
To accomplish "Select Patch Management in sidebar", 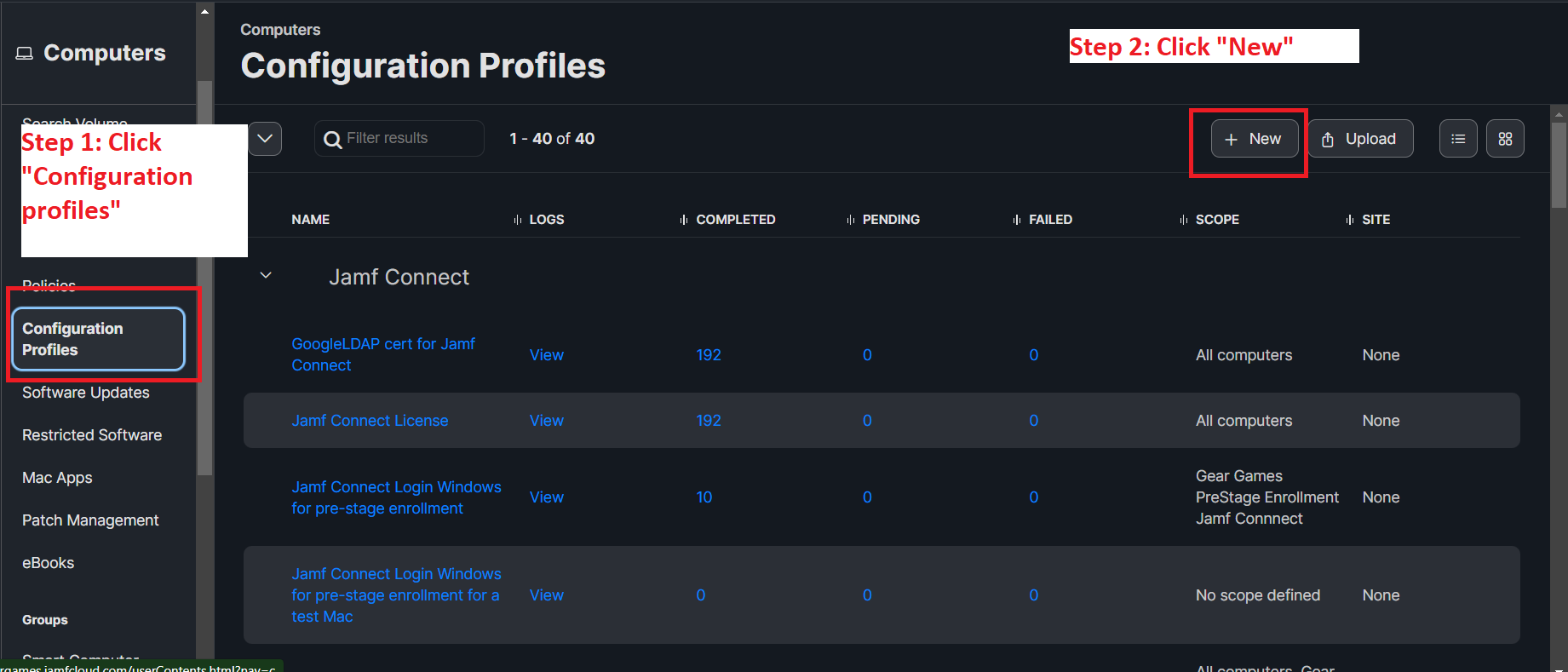I will (x=90, y=520).
